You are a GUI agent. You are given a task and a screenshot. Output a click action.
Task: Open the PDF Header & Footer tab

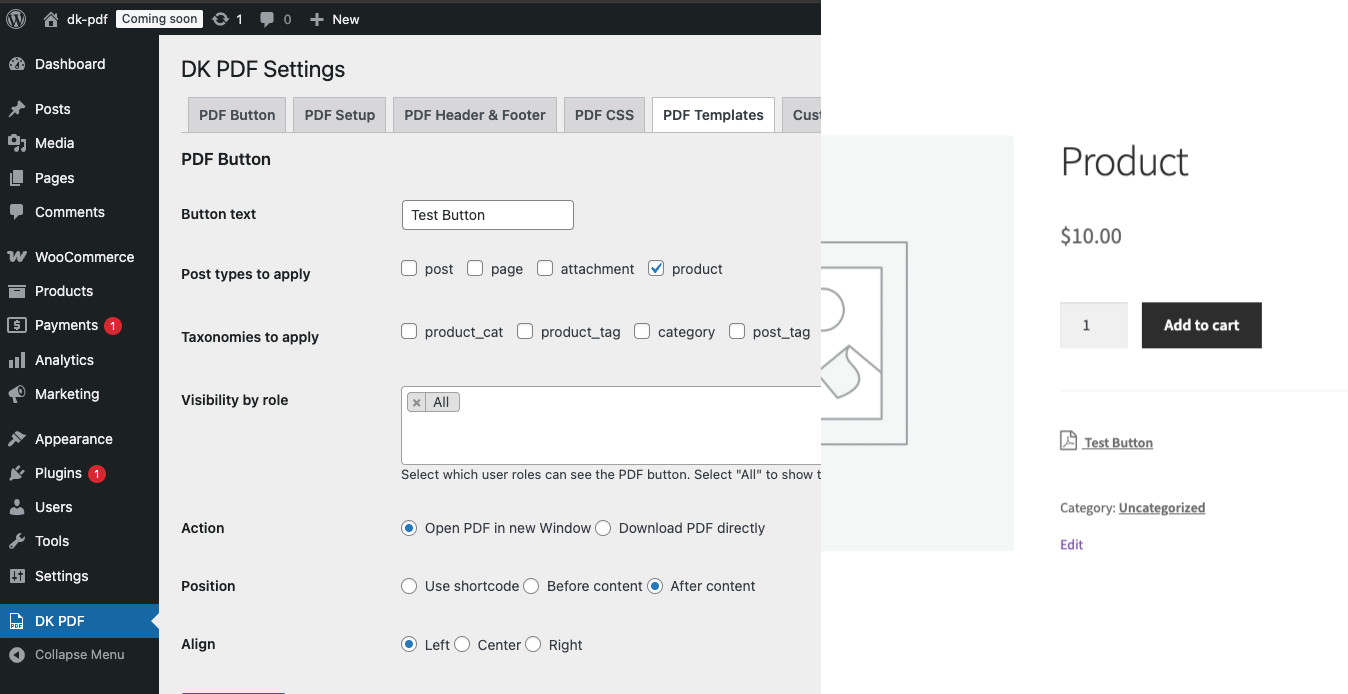pyautogui.click(x=474, y=115)
